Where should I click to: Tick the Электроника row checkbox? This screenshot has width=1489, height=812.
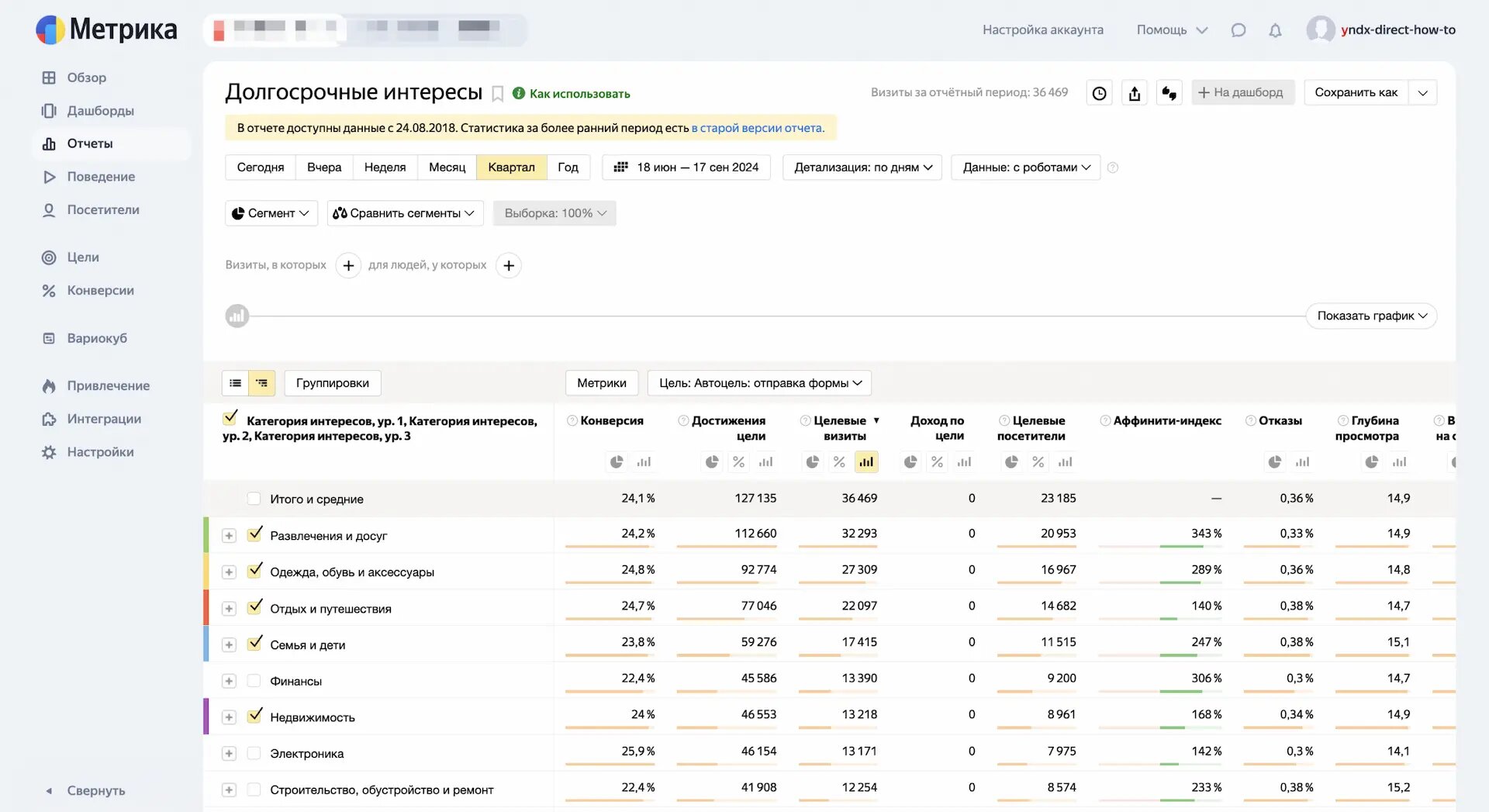[254, 753]
